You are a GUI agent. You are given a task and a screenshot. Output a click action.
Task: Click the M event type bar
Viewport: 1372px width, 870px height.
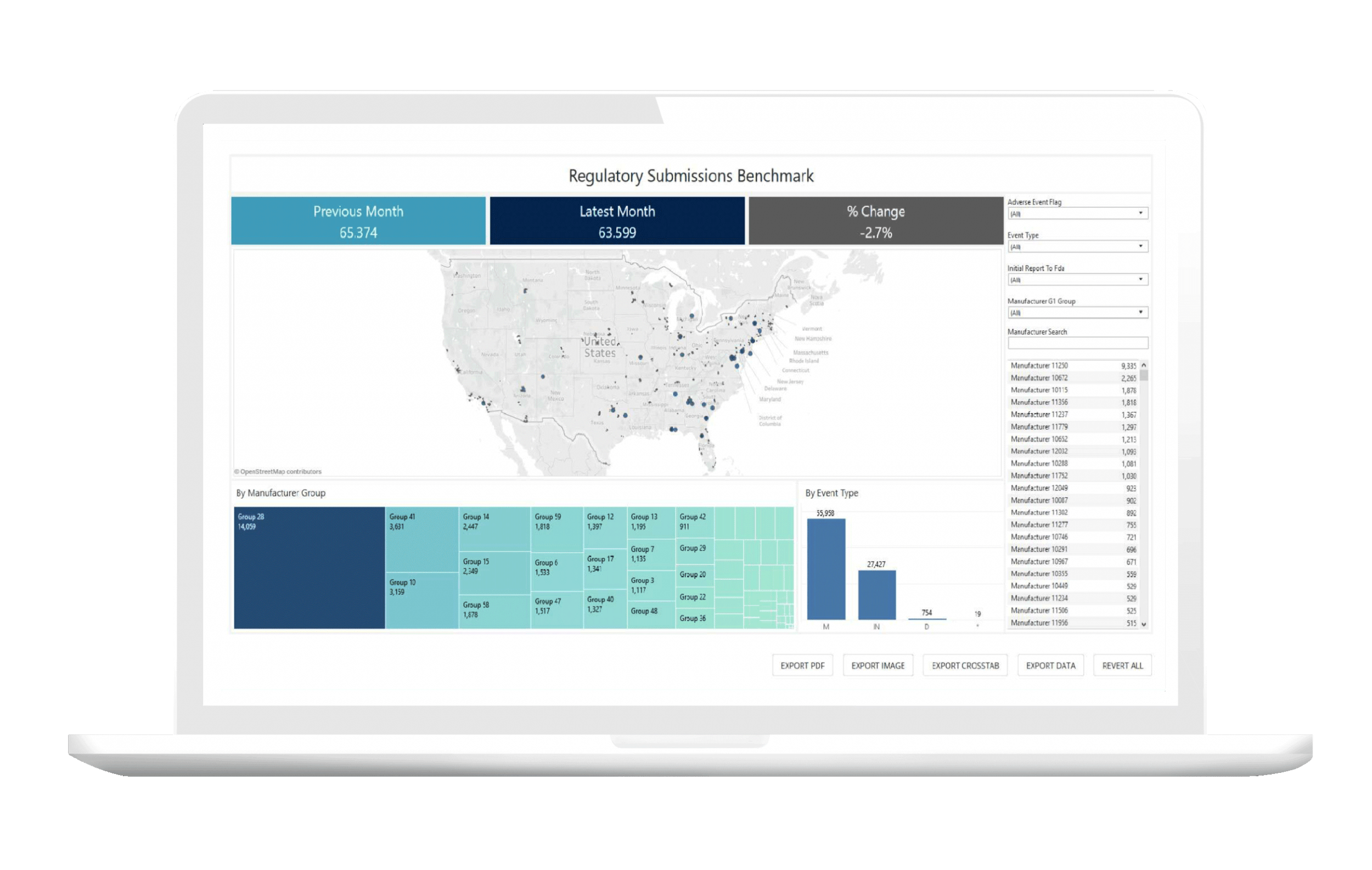(x=826, y=569)
